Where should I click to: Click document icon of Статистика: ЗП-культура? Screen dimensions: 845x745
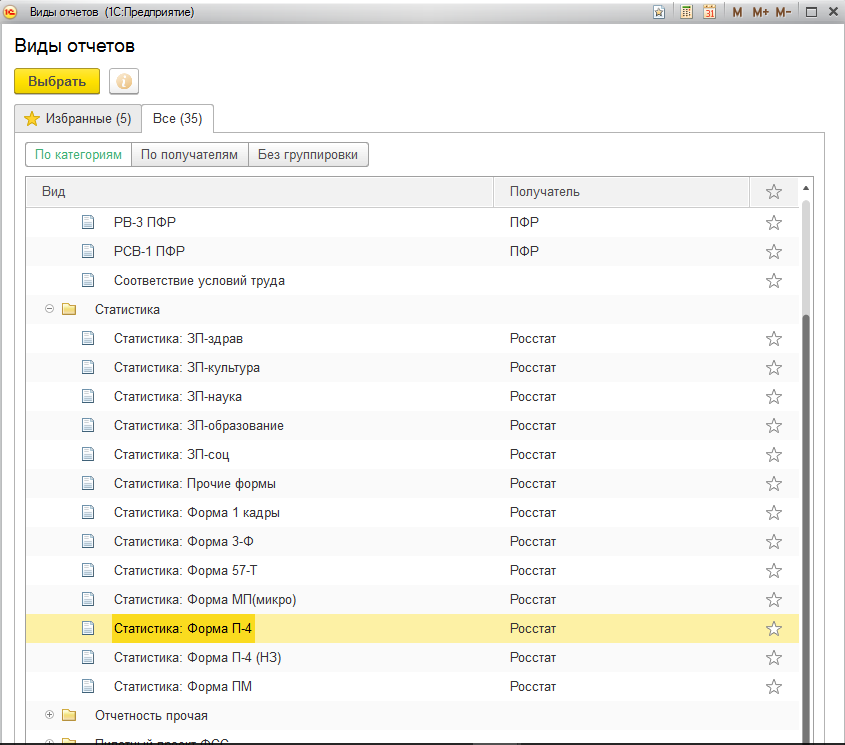click(x=88, y=368)
